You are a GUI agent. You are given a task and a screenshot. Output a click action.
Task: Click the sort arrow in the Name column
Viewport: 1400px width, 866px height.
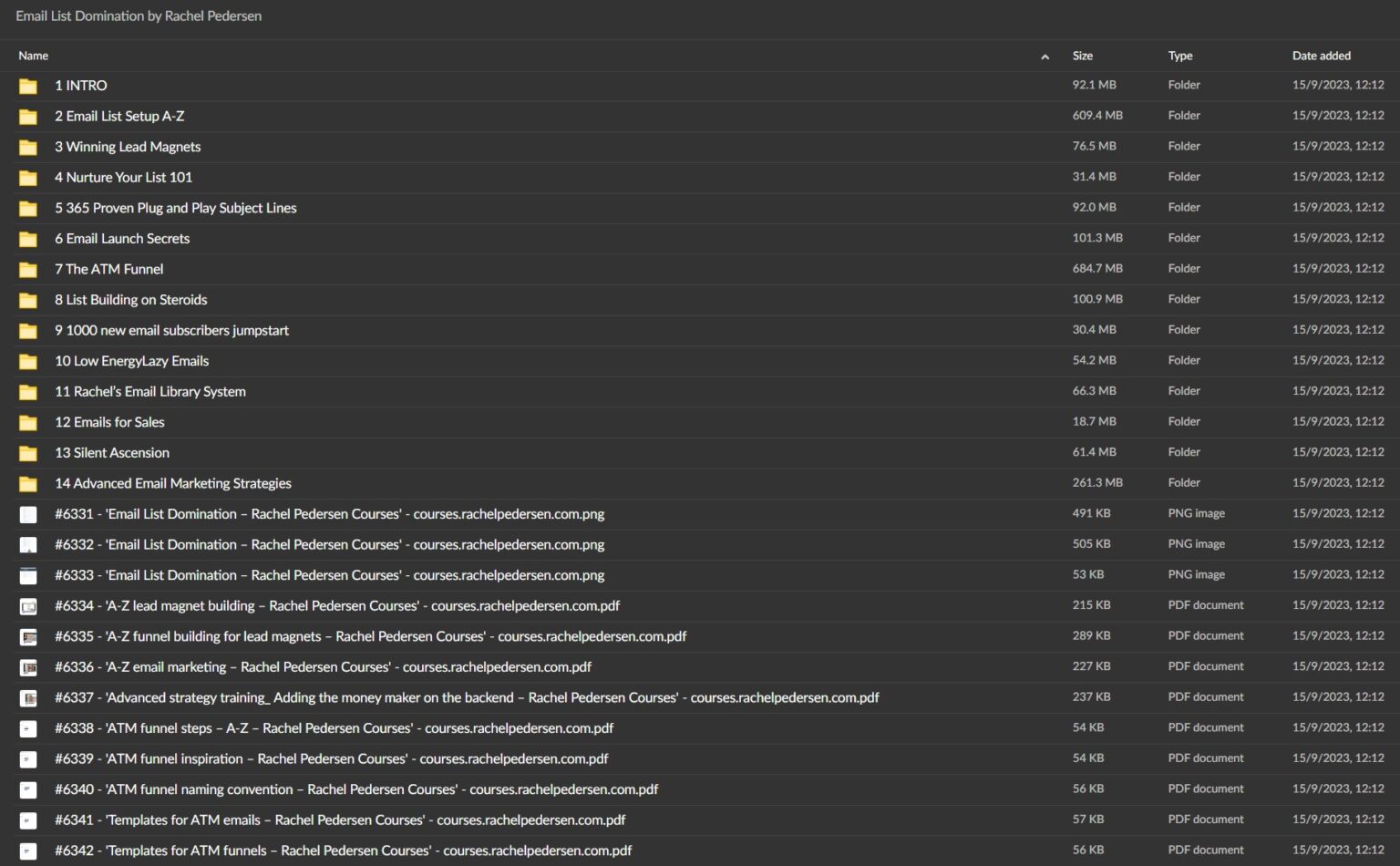tap(1045, 57)
